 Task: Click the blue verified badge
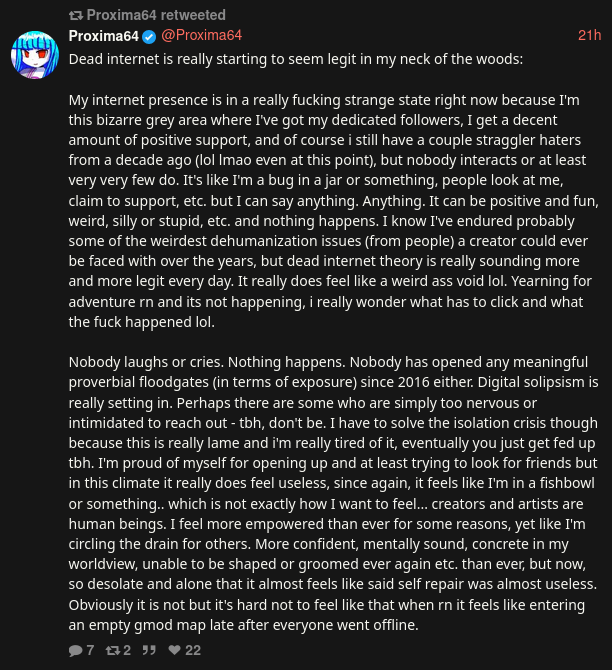click(149, 36)
